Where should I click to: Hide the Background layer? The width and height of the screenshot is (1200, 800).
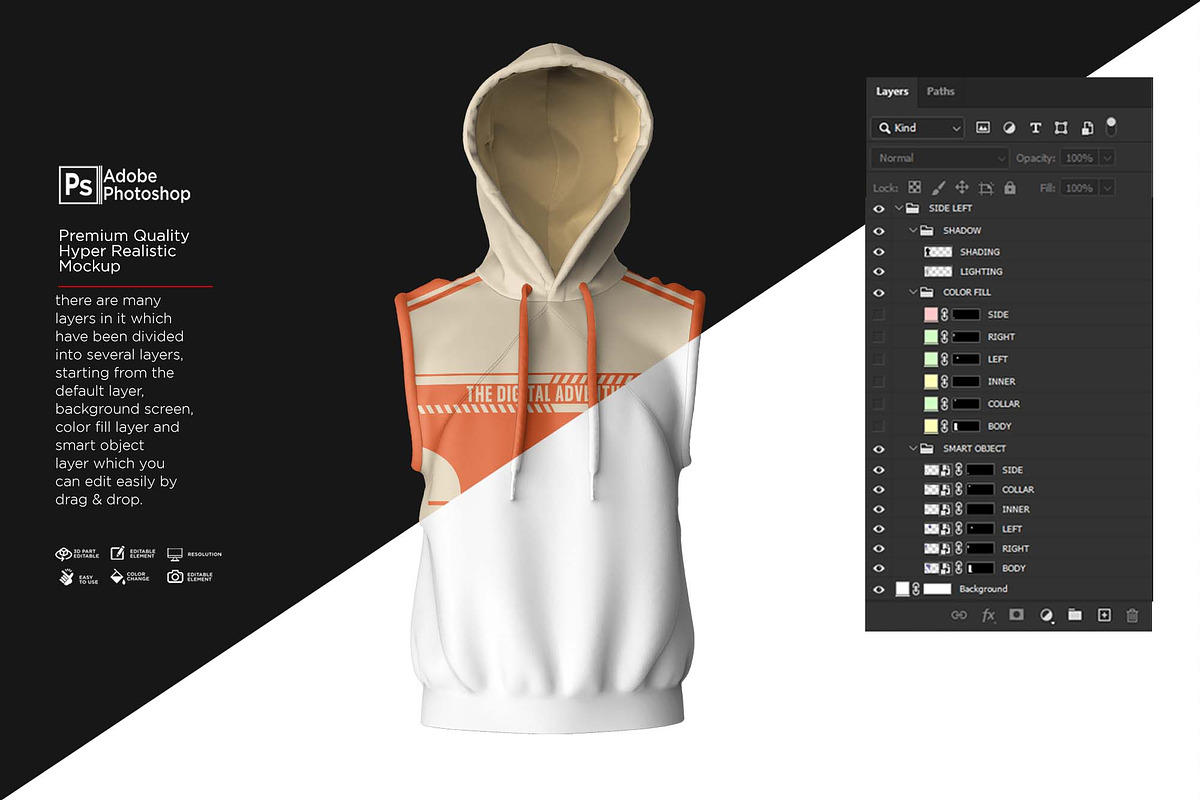tap(879, 589)
